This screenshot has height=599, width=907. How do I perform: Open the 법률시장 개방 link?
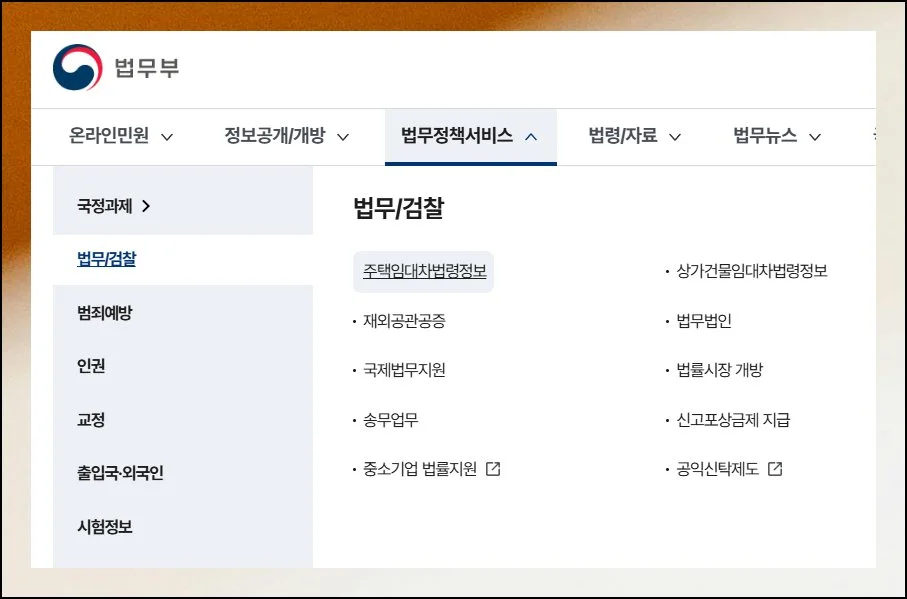[x=719, y=370]
